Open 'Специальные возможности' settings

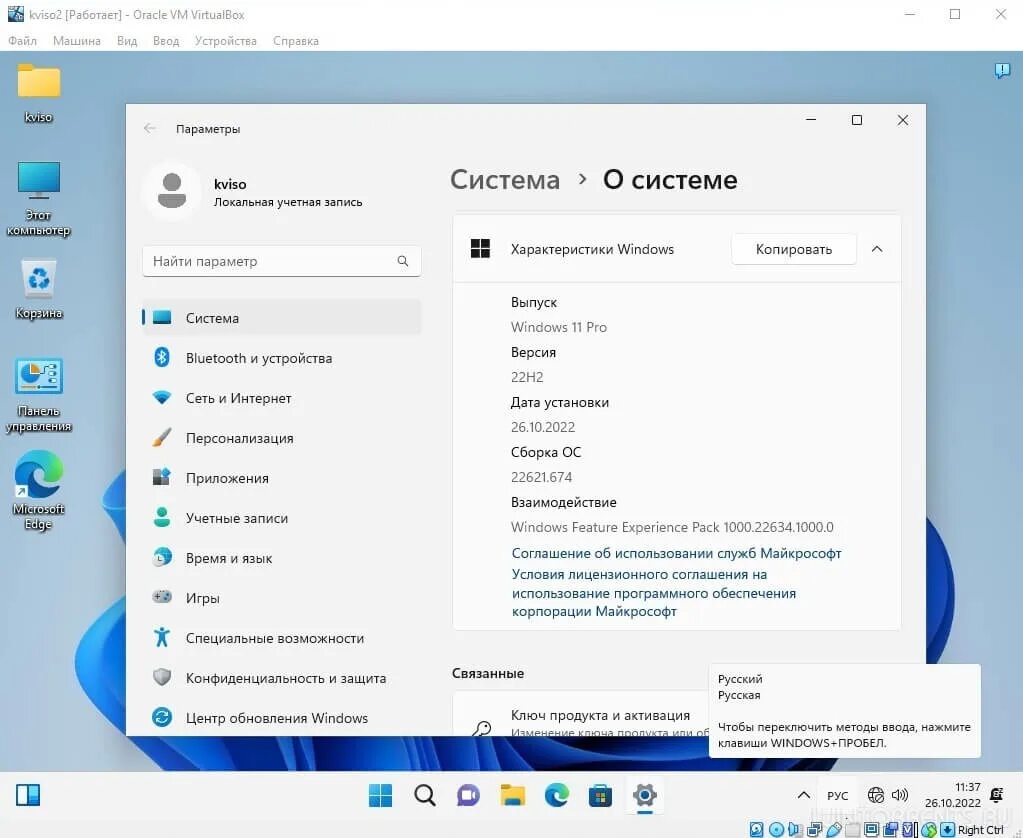click(x=282, y=638)
